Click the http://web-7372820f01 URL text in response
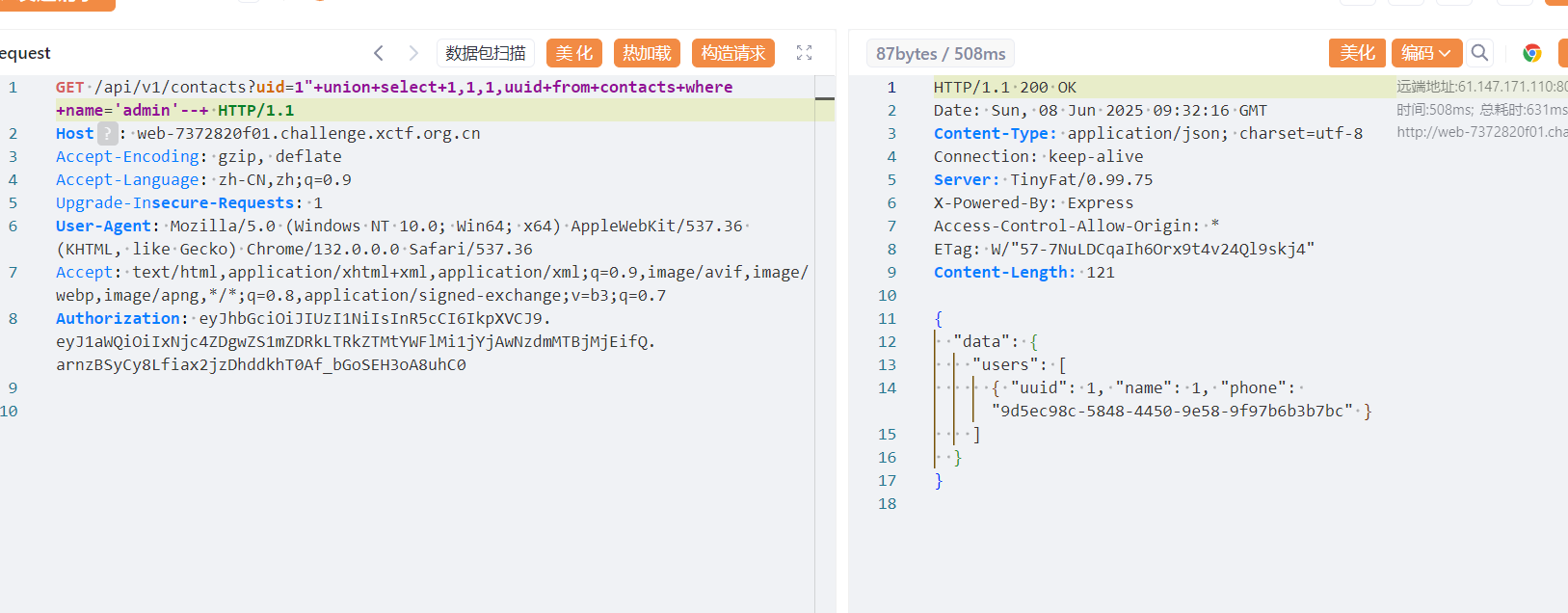 click(1482, 132)
